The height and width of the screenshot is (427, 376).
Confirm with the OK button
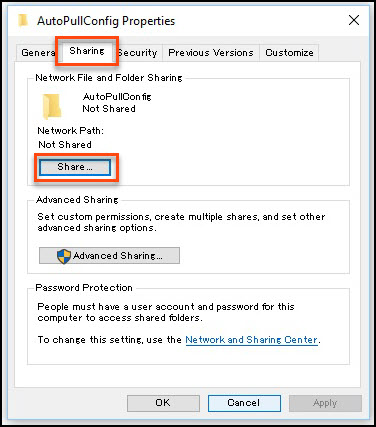pos(163,403)
